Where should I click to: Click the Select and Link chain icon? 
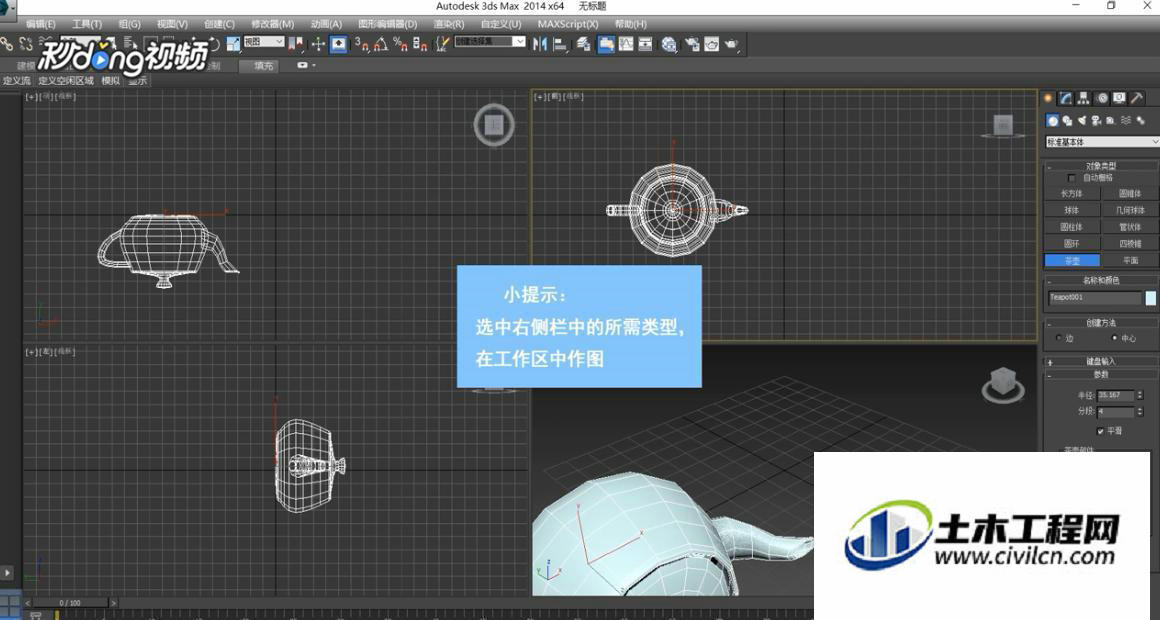coord(7,44)
